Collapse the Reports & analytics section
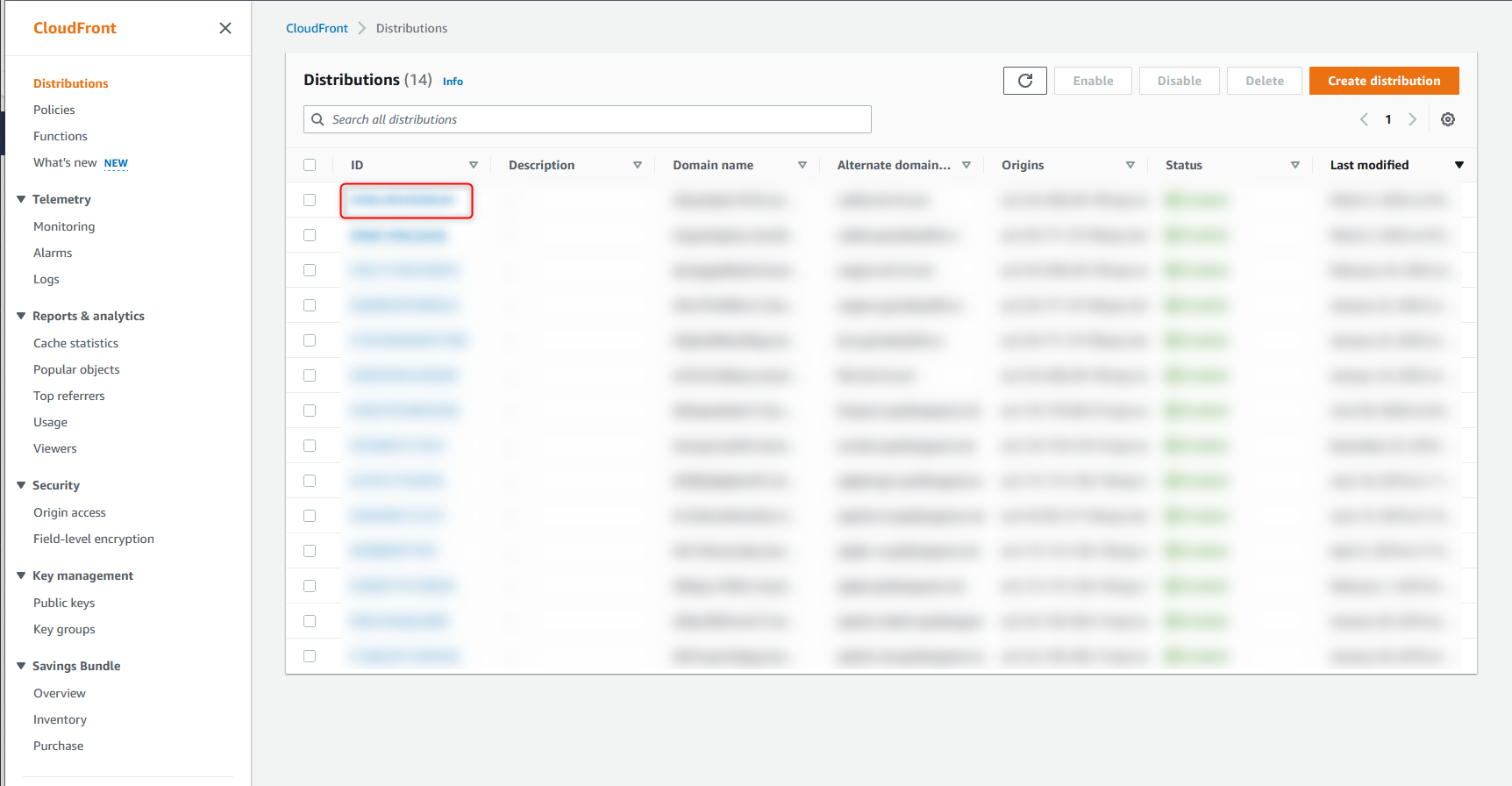 click(x=21, y=316)
